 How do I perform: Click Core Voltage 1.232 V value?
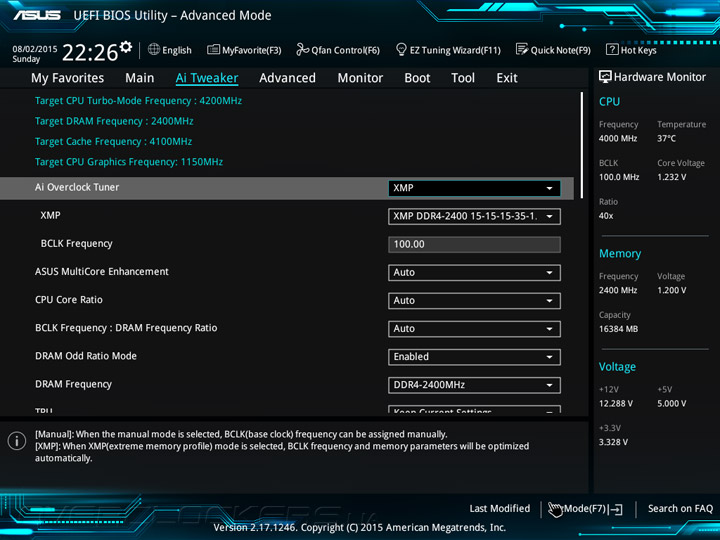click(671, 177)
